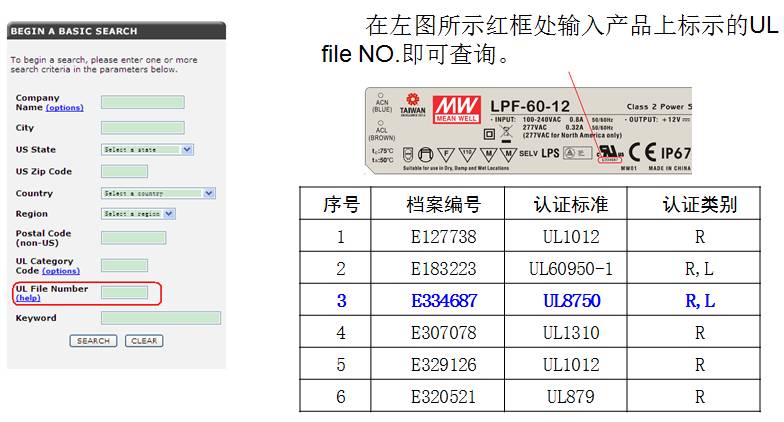
Task: Click the Taiwan Excellence emblem on label
Action: coord(412,104)
